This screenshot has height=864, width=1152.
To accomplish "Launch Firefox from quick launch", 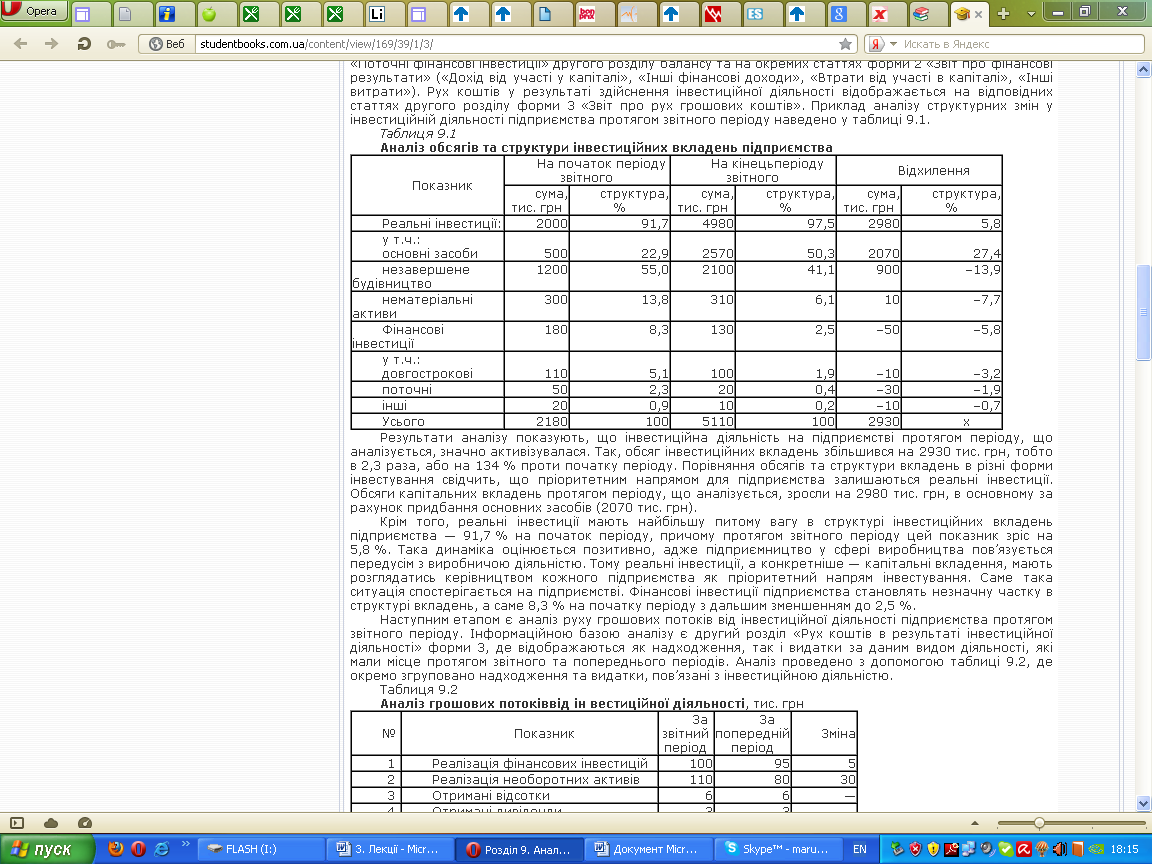I will click(115, 849).
